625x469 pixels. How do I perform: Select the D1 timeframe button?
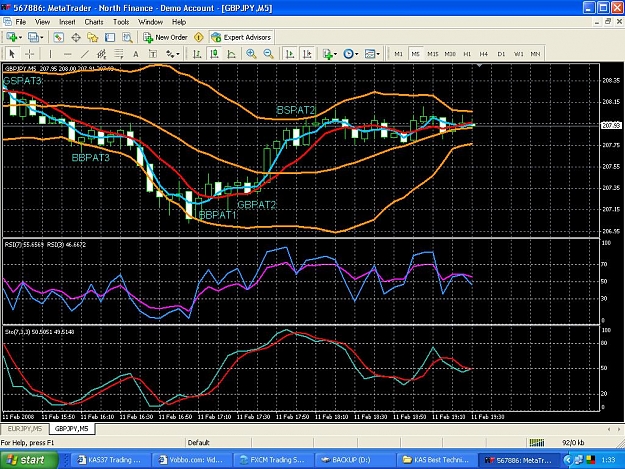pos(501,54)
